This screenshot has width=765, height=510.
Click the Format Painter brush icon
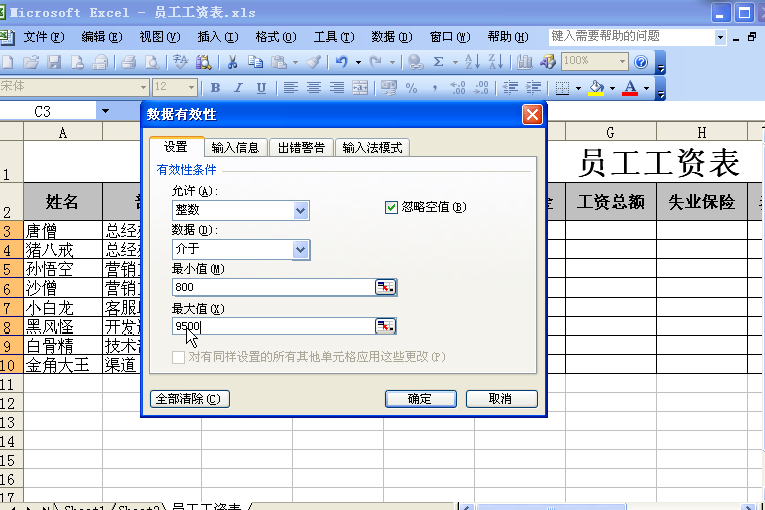[313, 62]
